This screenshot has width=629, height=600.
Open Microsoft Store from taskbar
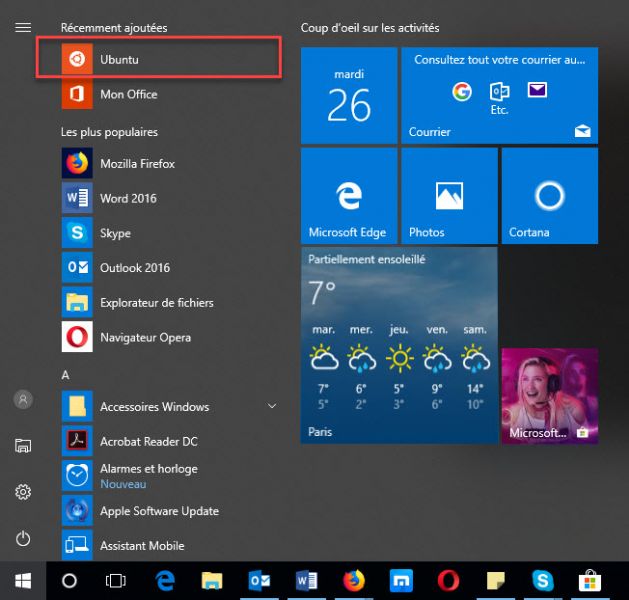point(590,581)
